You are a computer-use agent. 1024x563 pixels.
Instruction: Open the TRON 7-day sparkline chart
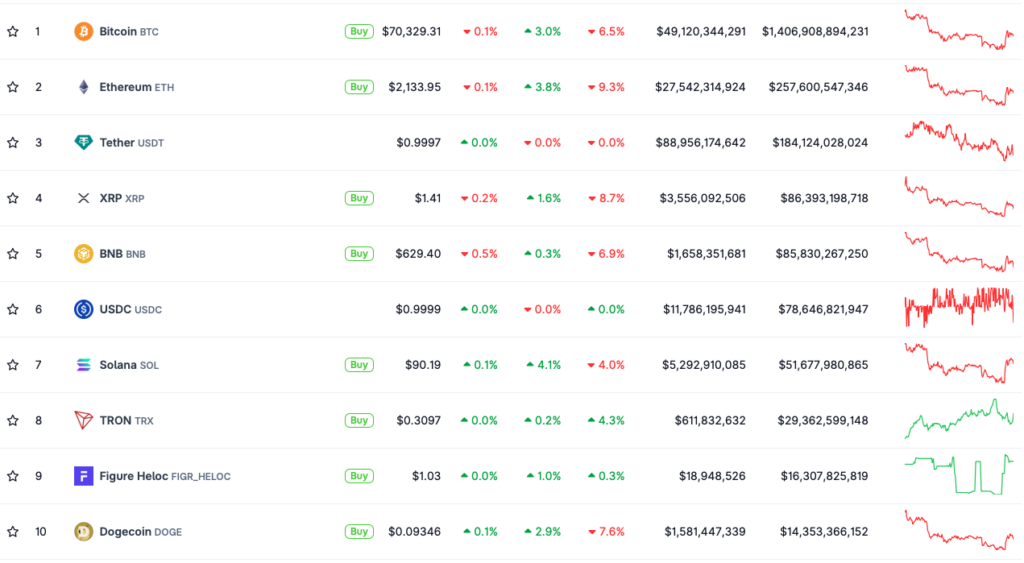click(959, 418)
